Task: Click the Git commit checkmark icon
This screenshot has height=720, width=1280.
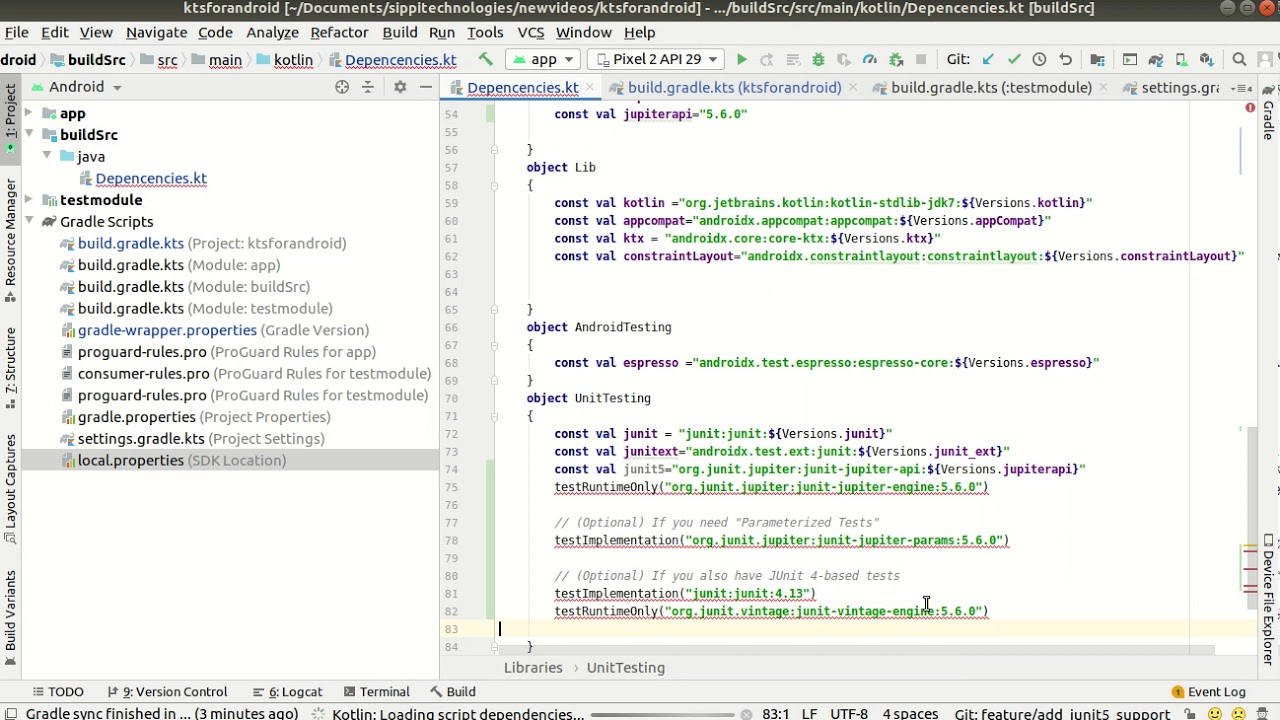Action: tap(1014, 60)
